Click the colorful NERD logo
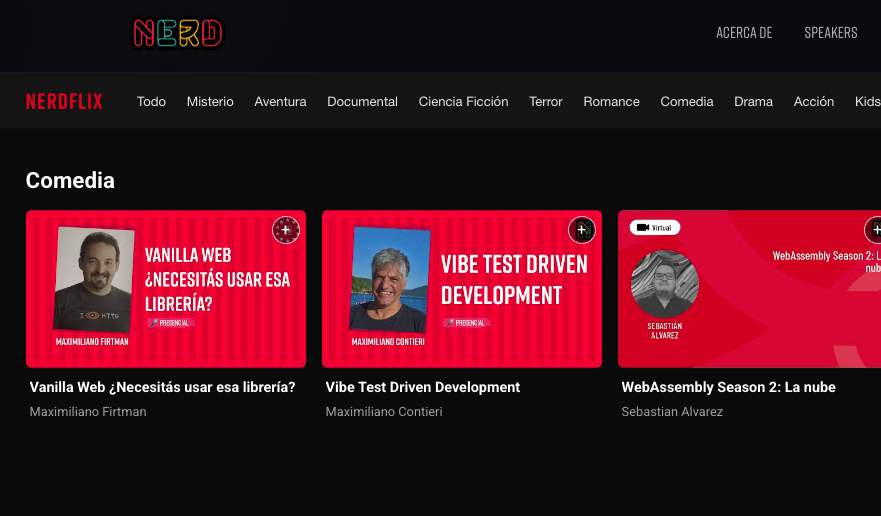Viewport: 881px width, 516px height. click(x=178, y=33)
